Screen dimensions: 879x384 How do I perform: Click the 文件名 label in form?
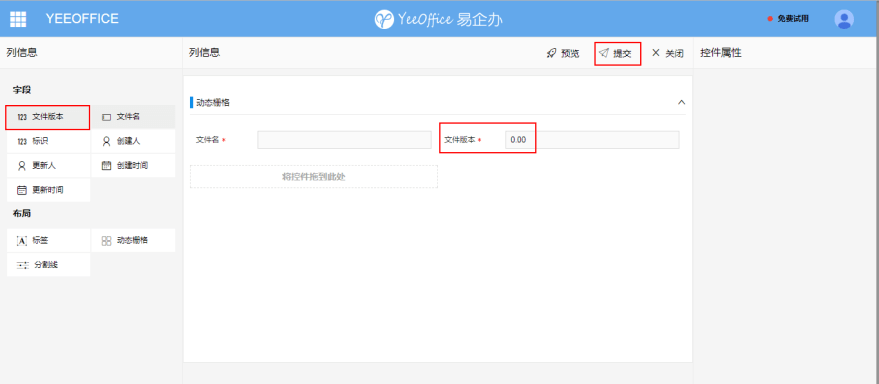207,140
